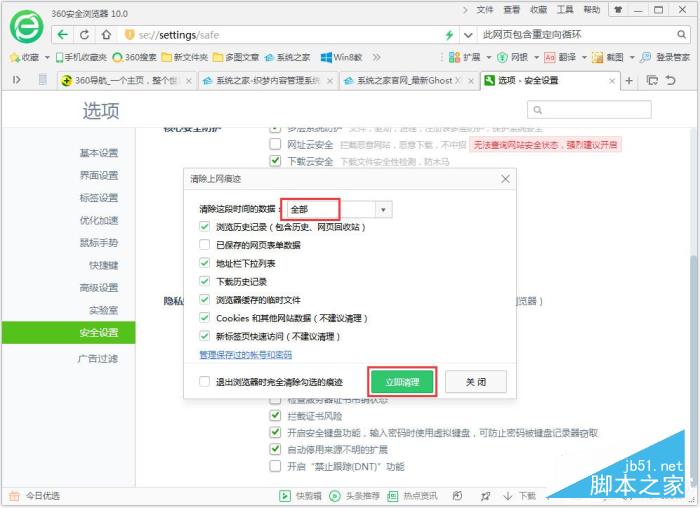Open 头条推荐 in status bar
The height and width of the screenshot is (508, 700).
click(x=354, y=496)
